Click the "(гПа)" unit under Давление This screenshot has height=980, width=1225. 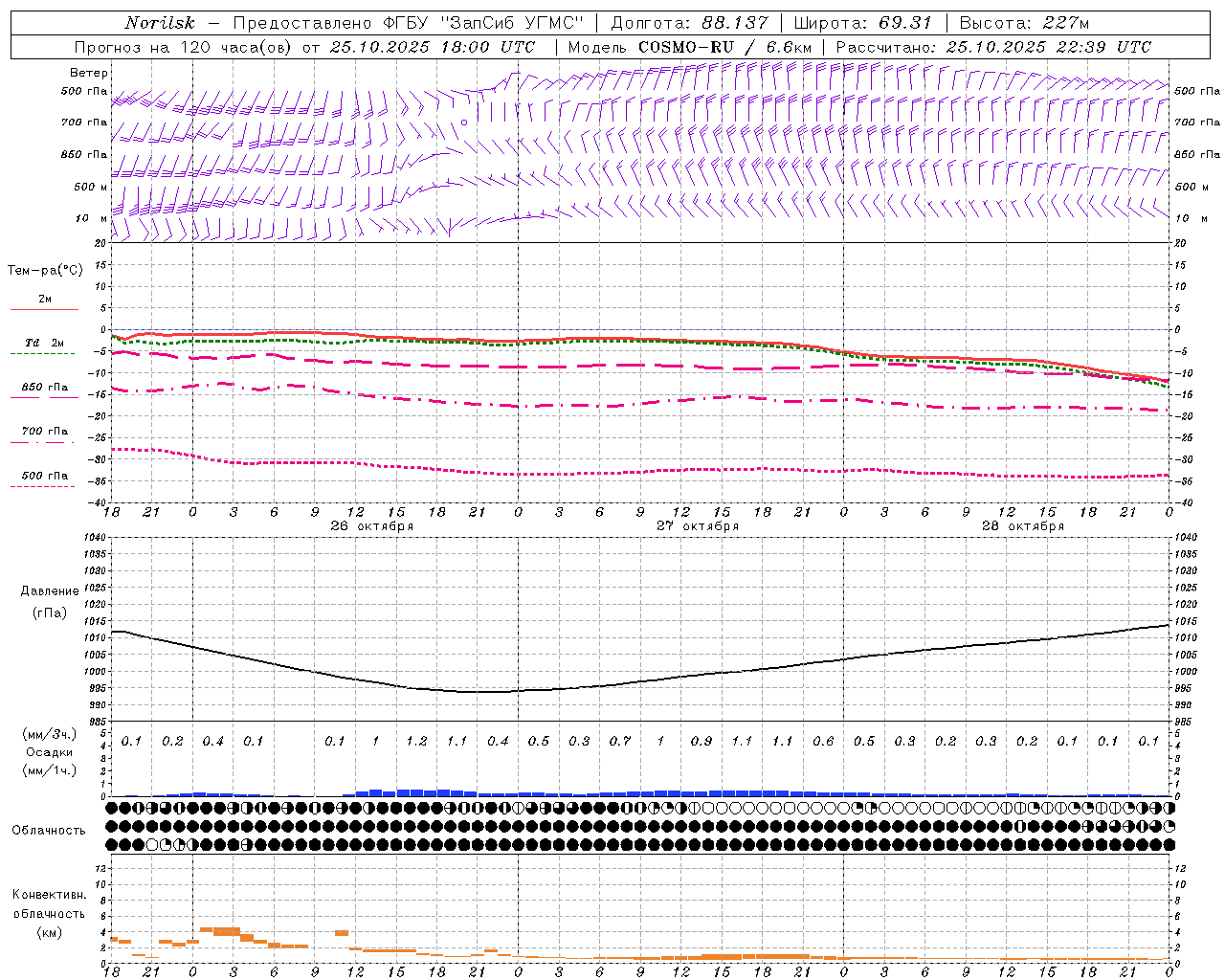(50, 612)
